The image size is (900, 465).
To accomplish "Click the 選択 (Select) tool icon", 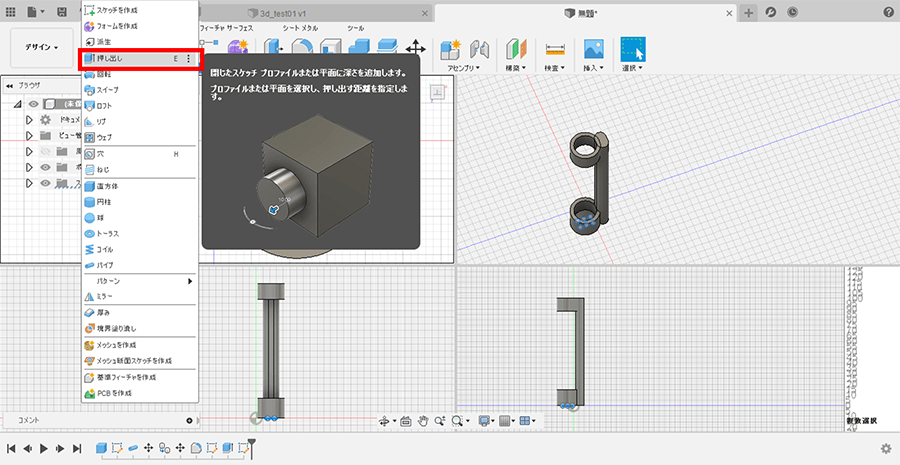I will pos(632,49).
